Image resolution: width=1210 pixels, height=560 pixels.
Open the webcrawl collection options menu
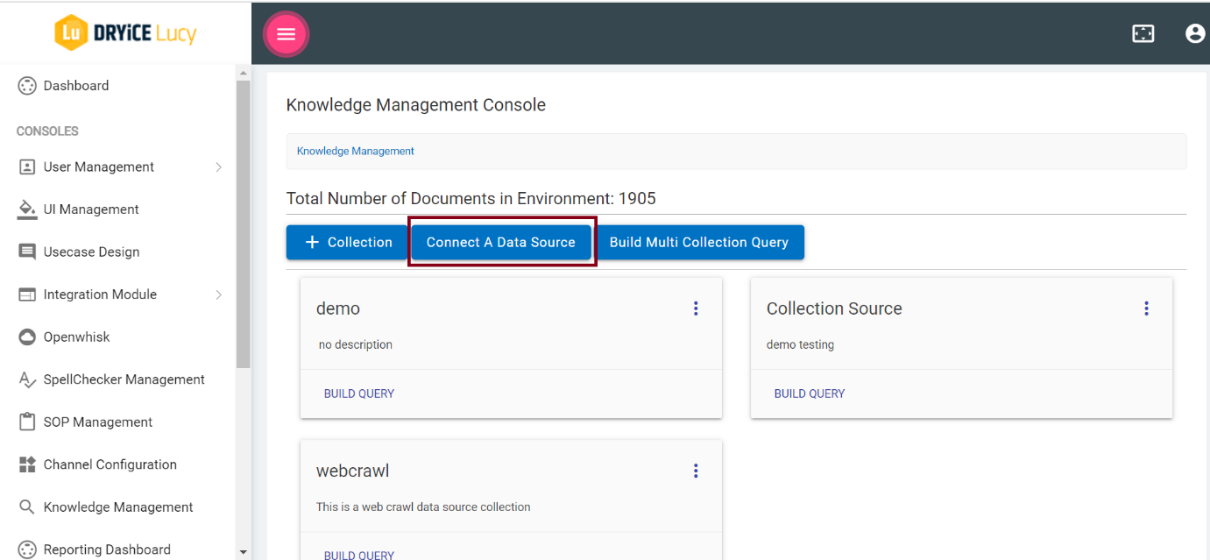click(696, 471)
